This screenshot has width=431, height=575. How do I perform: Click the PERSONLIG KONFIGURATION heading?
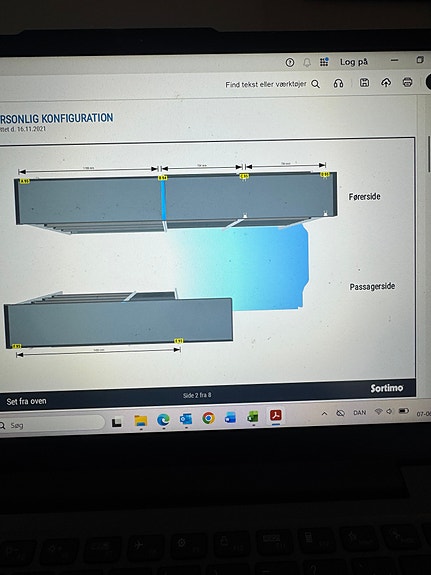click(x=56, y=118)
